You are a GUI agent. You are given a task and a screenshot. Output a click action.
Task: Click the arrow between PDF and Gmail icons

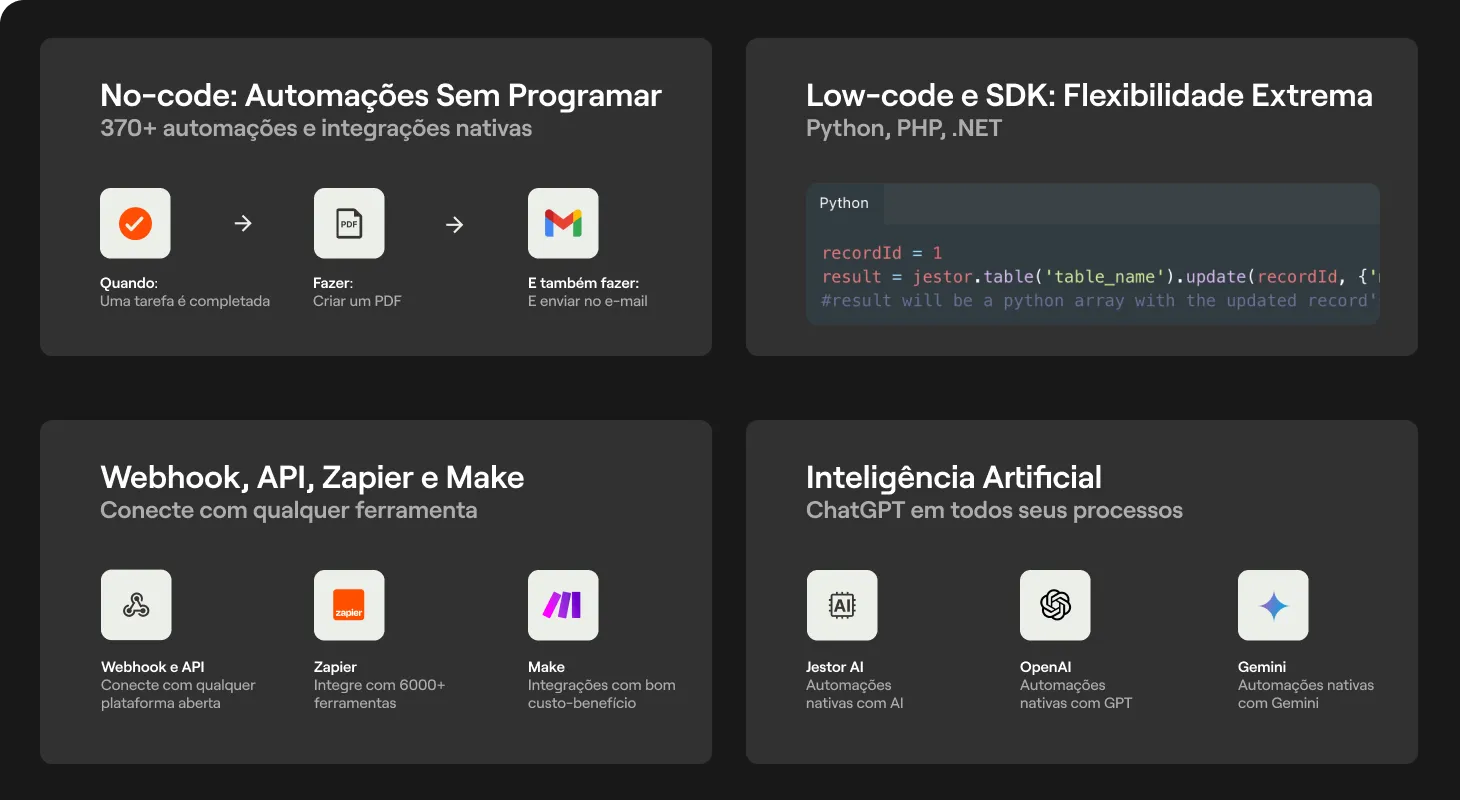pos(455,224)
